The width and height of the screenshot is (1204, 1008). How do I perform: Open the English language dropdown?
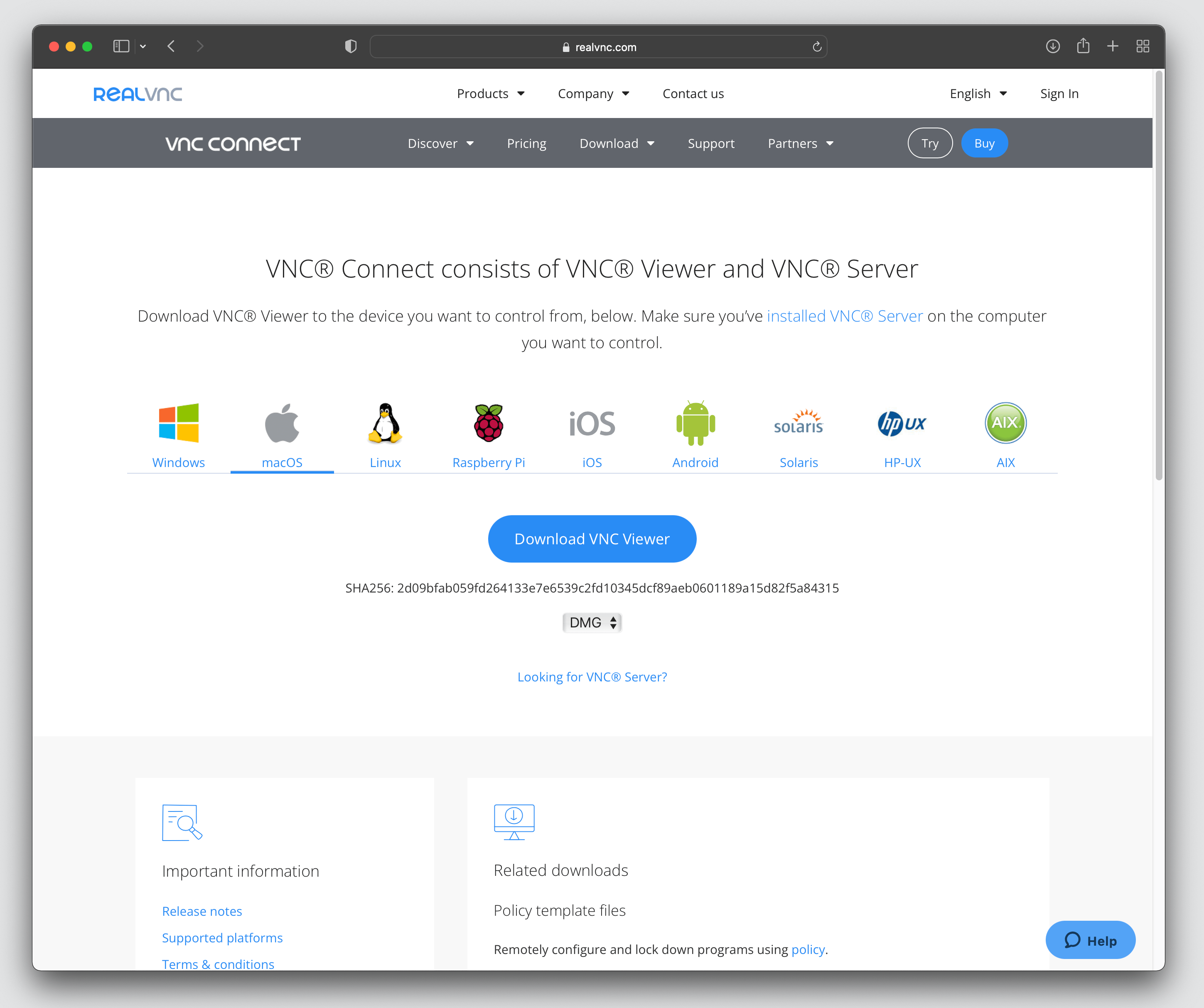pos(978,93)
